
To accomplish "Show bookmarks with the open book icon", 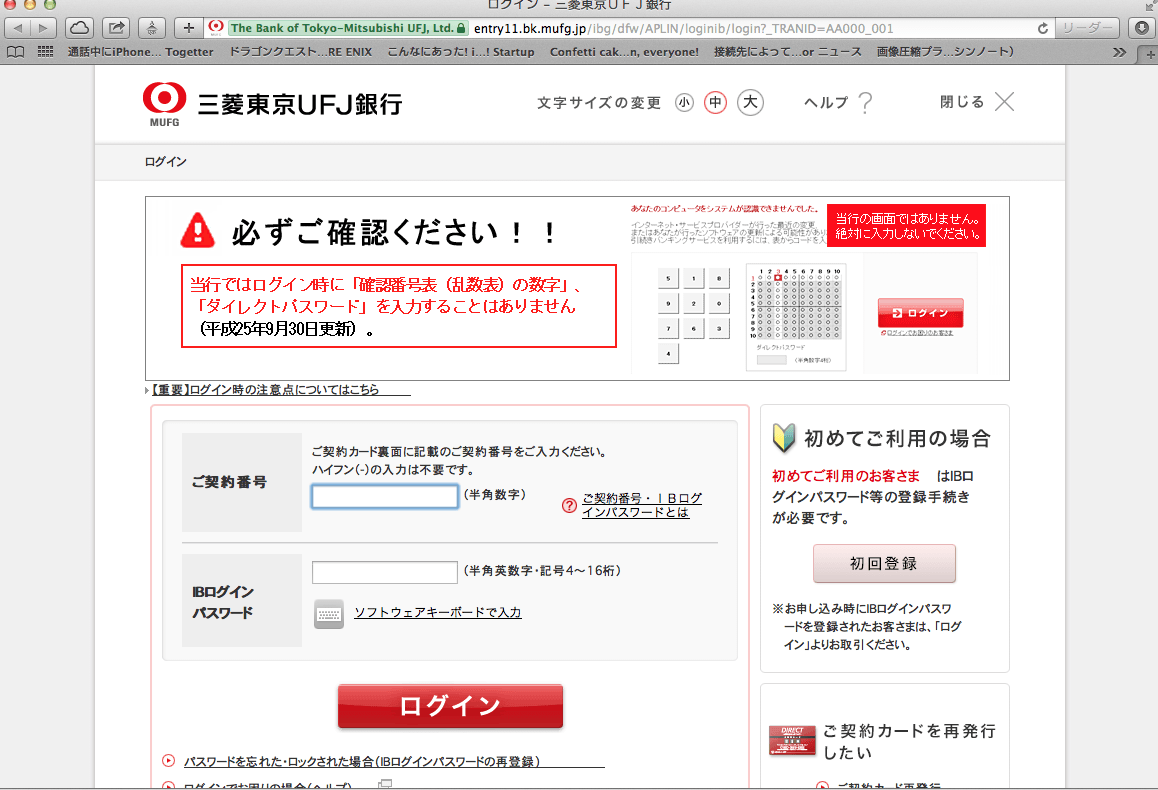I will [15, 51].
